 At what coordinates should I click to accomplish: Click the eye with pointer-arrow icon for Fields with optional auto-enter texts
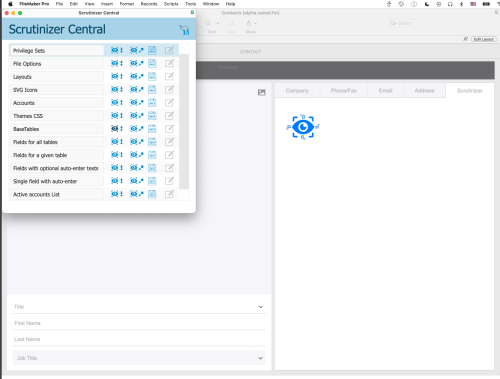137,168
